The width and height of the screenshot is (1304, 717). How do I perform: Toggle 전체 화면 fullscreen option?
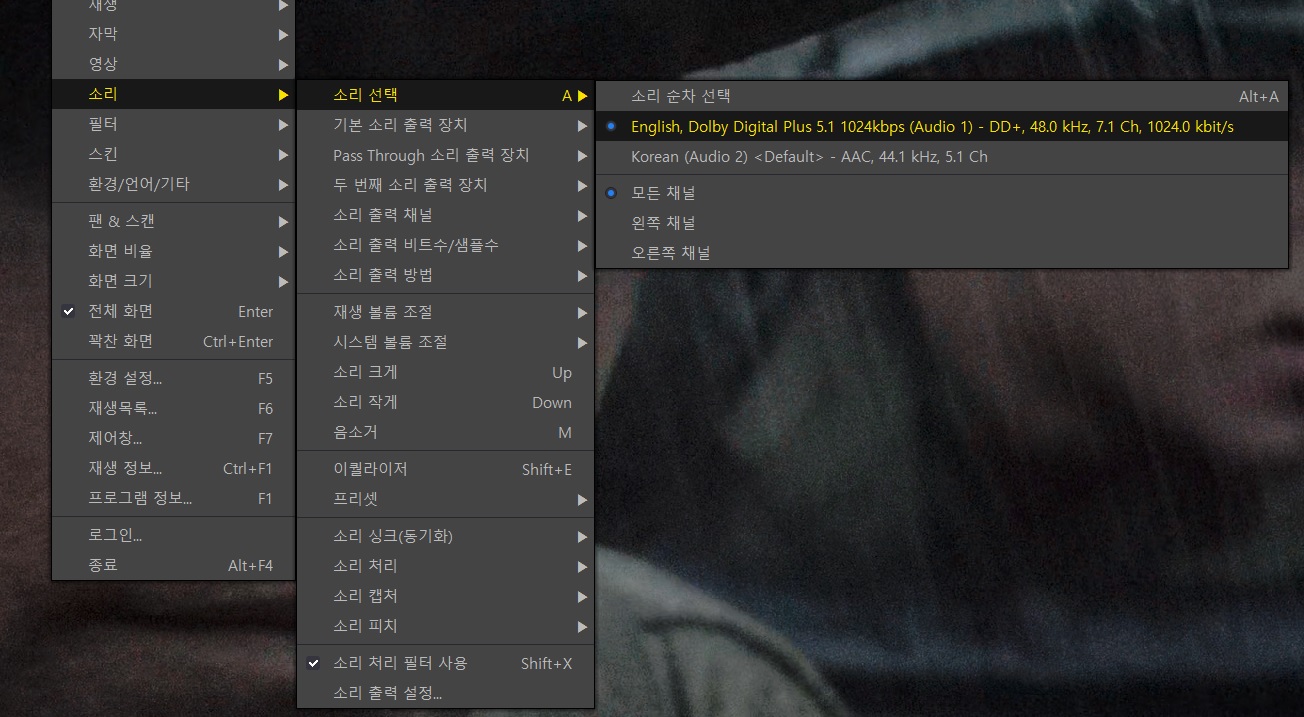[x=120, y=311]
